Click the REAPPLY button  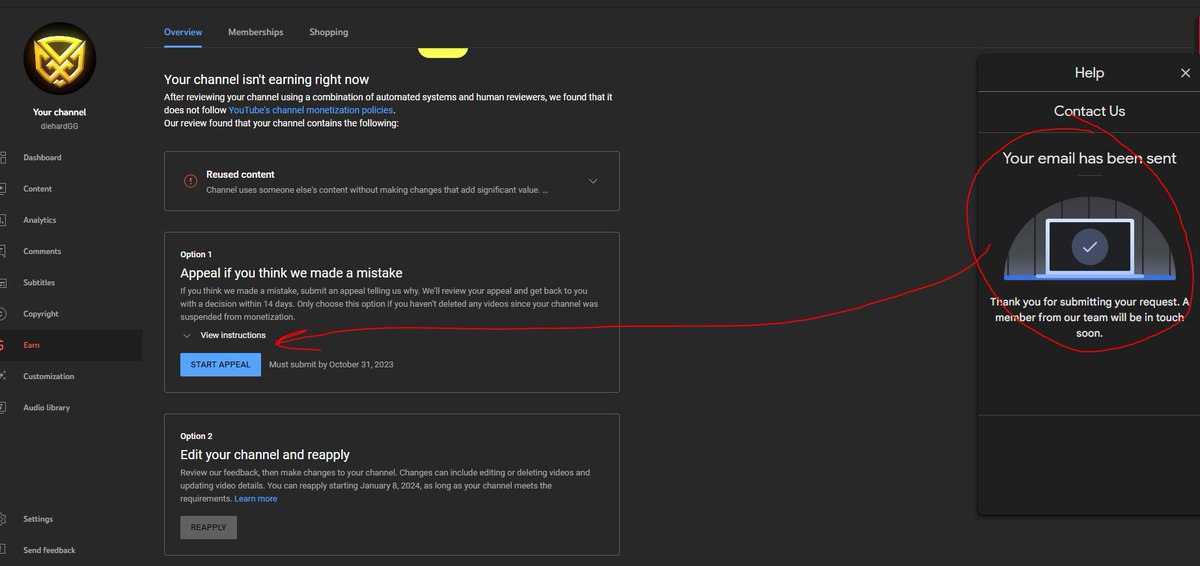click(209, 528)
